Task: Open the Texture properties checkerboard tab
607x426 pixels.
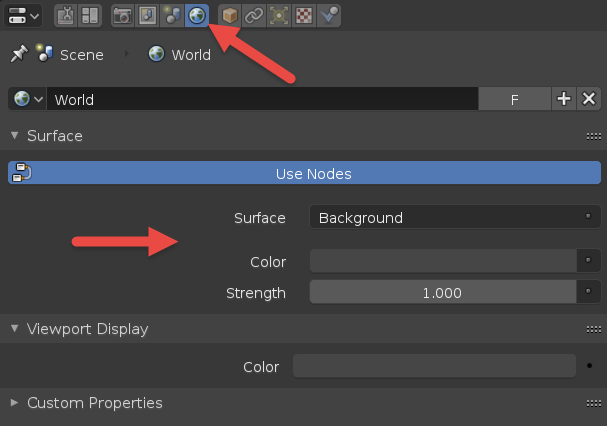Action: pos(304,16)
